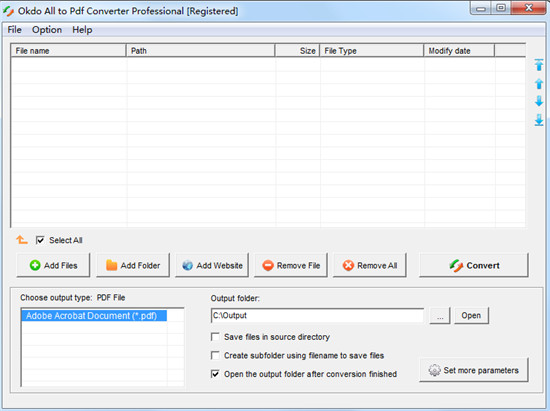Click the Add Folder button
The height and width of the screenshot is (411, 550).
point(133,265)
